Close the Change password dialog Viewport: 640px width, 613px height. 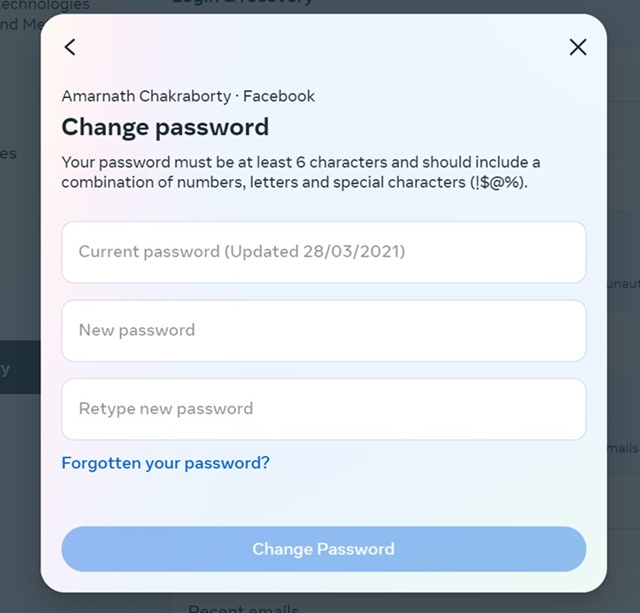[x=577, y=47]
